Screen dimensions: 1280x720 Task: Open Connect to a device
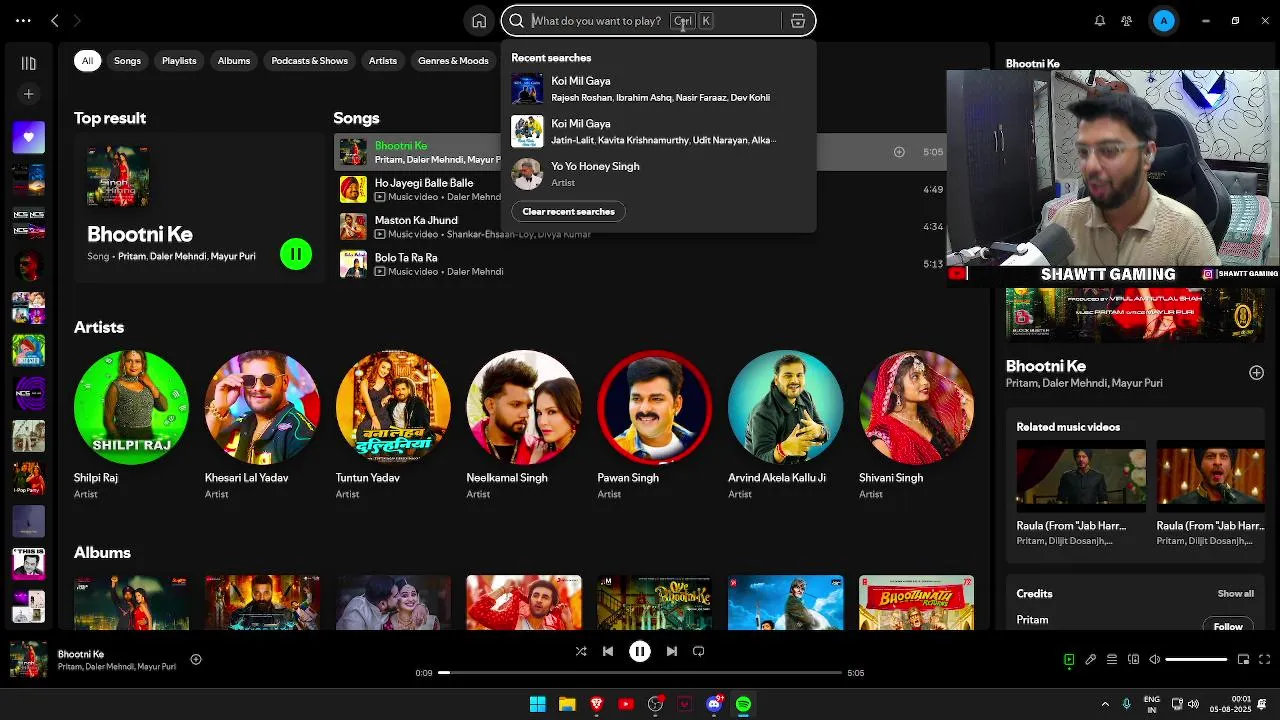pos(1133,660)
